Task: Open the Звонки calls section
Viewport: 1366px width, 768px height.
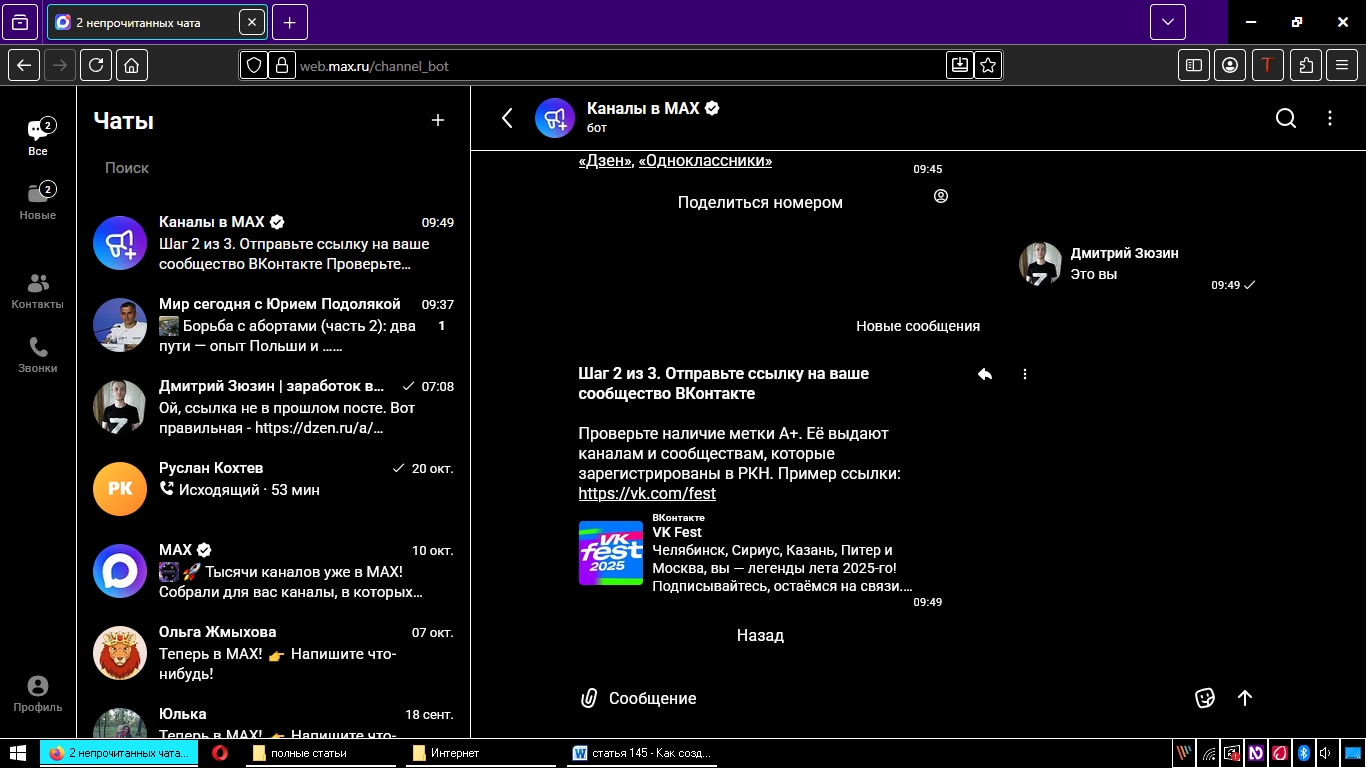Action: click(38, 355)
